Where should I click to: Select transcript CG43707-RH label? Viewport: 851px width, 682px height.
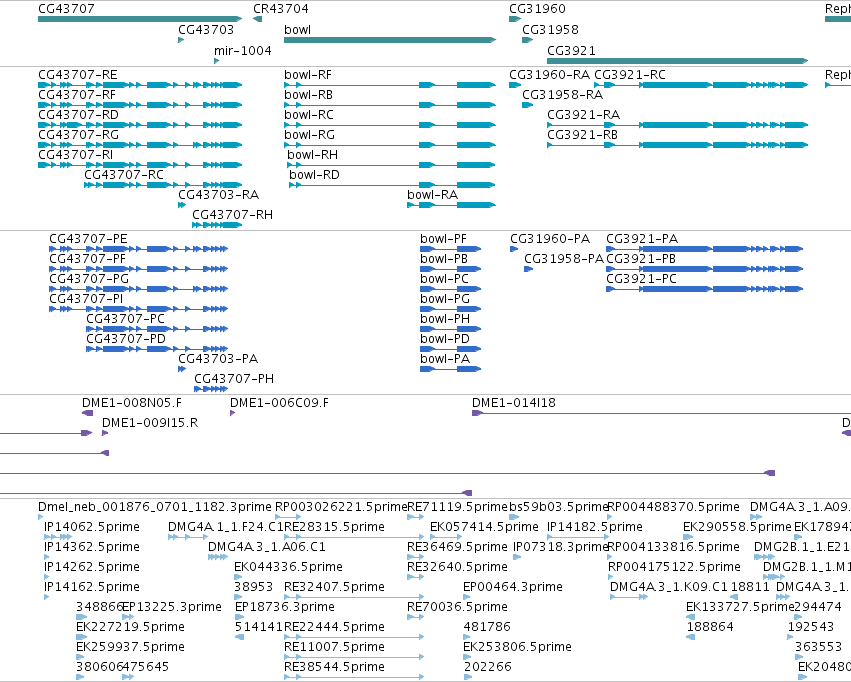(232, 215)
